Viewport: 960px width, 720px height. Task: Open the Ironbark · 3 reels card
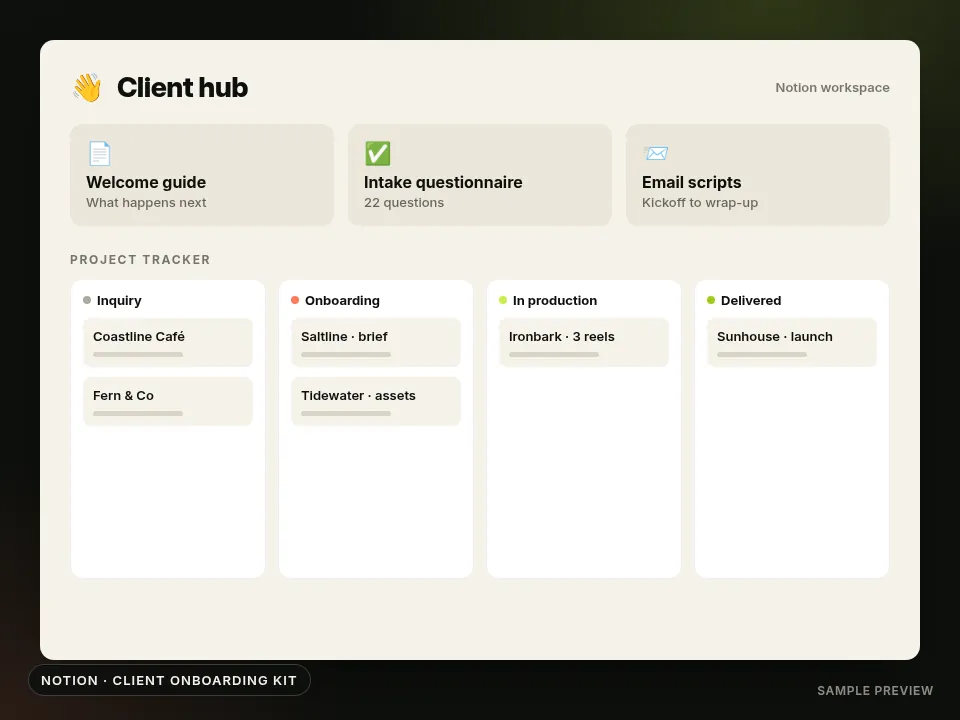point(584,342)
